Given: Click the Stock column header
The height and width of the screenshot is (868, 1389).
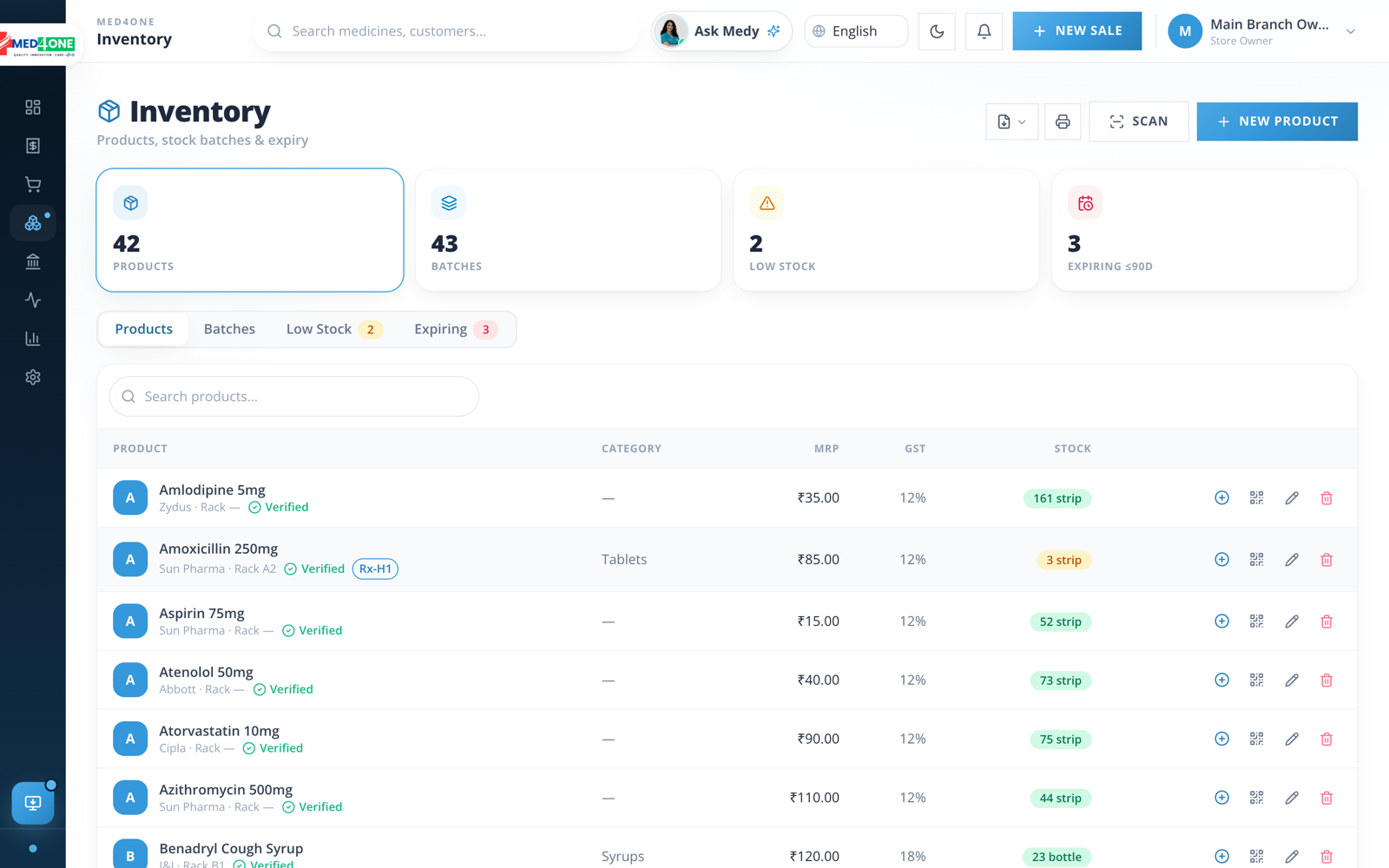Looking at the screenshot, I should (x=1073, y=449).
